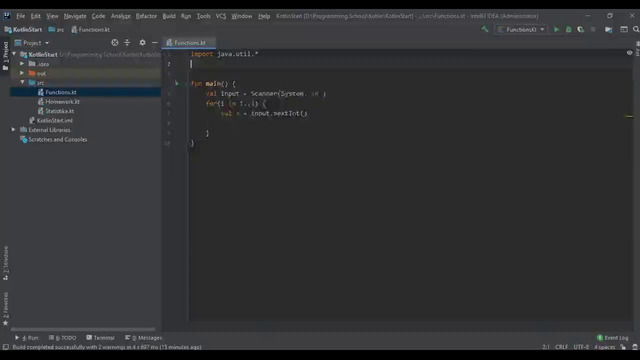The height and width of the screenshot is (360, 640).
Task: Open Project Structure icon in toolbar
Action: [609, 29]
